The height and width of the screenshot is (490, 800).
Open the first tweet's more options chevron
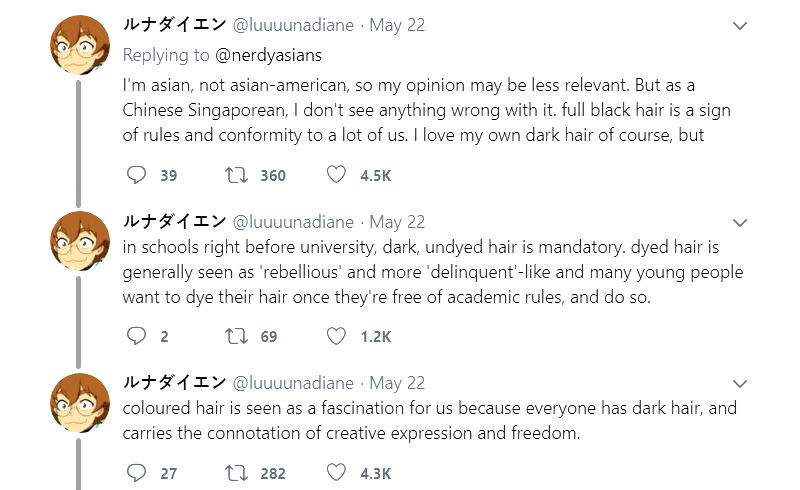740,25
